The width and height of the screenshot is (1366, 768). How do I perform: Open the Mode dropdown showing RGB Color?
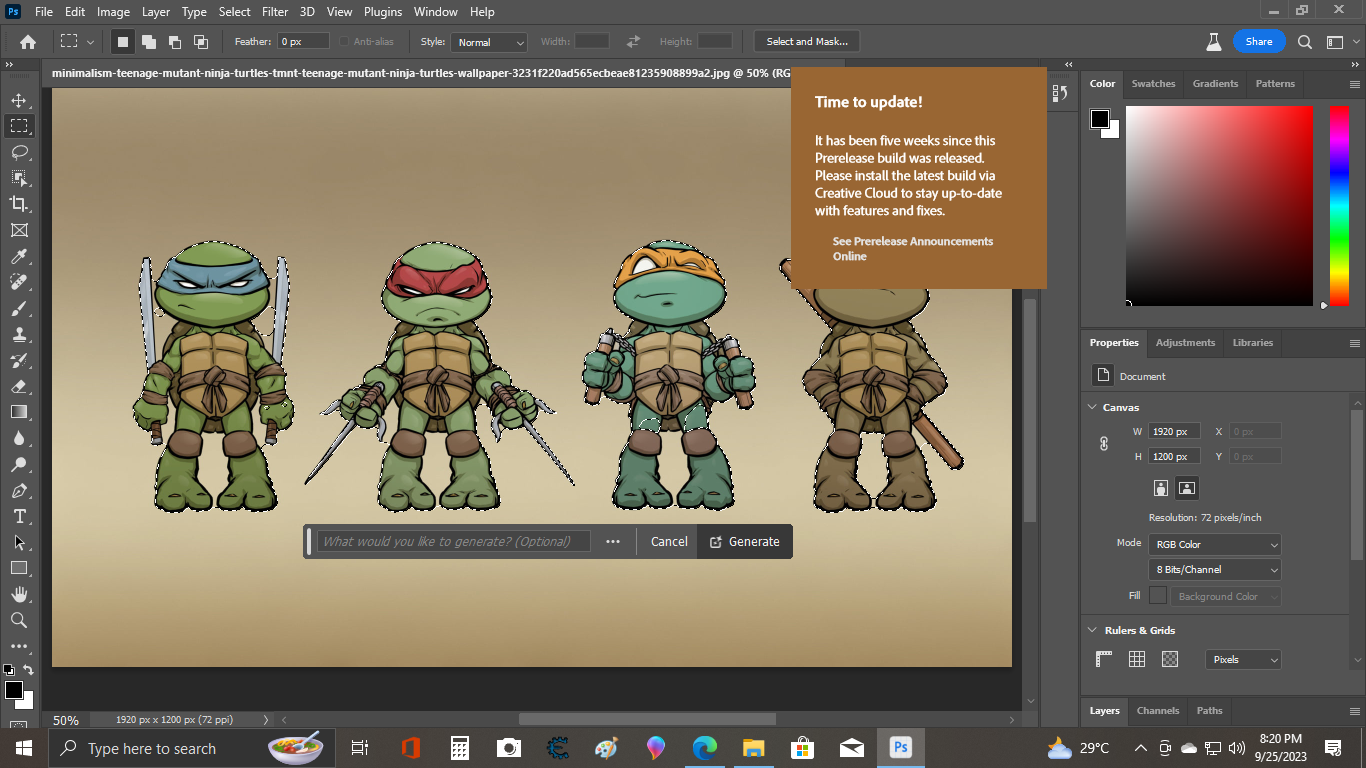(1215, 544)
